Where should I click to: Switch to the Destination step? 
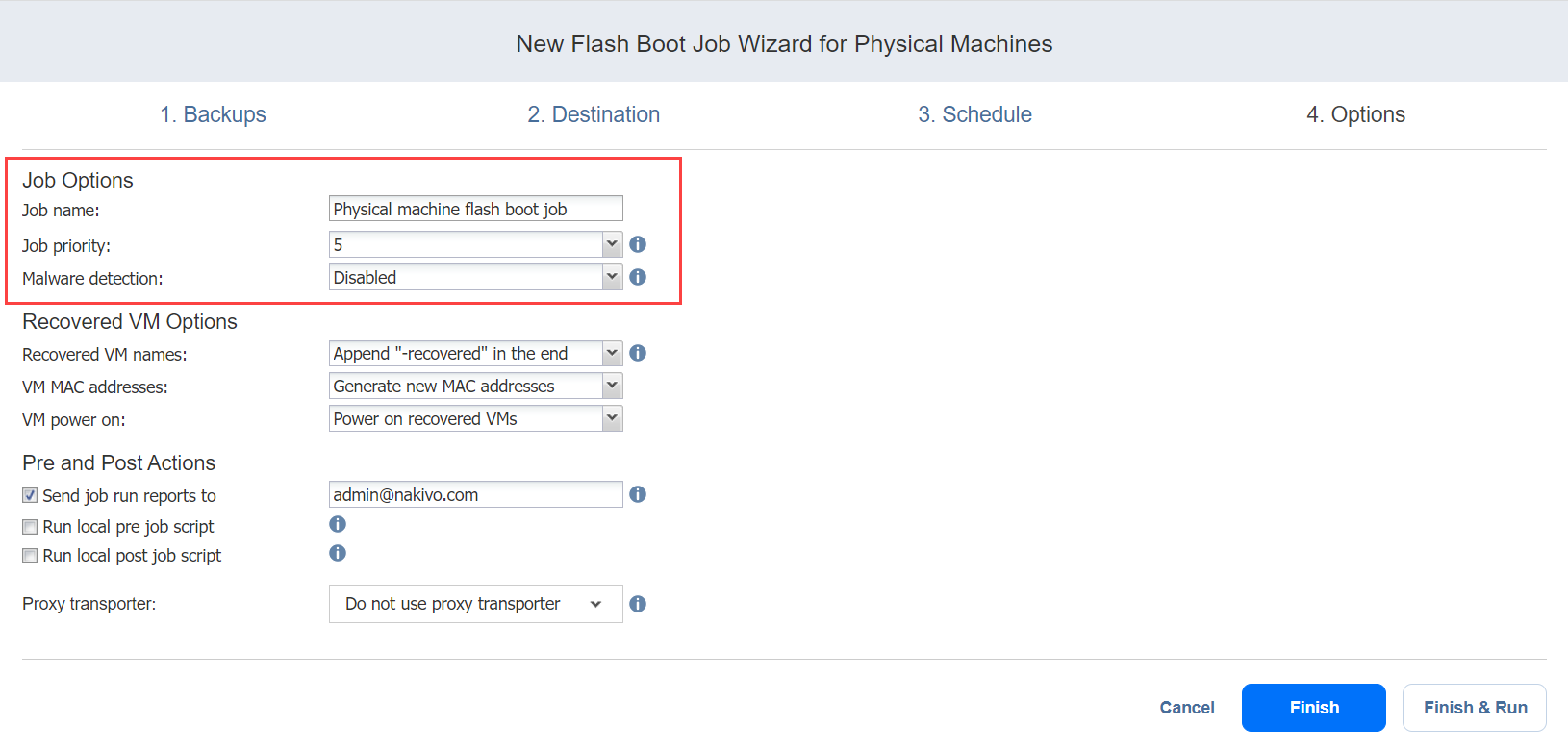coord(594,114)
